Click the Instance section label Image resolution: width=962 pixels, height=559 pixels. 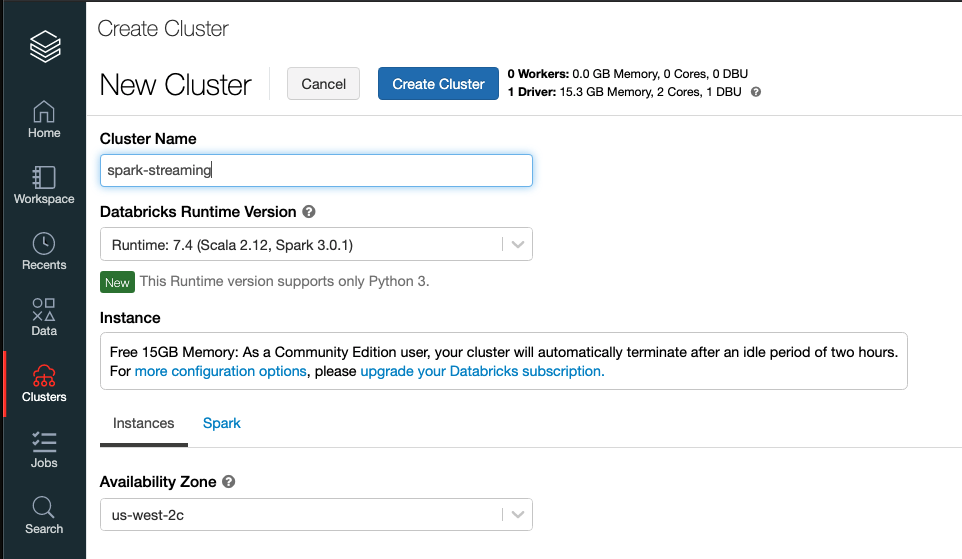tap(130, 318)
